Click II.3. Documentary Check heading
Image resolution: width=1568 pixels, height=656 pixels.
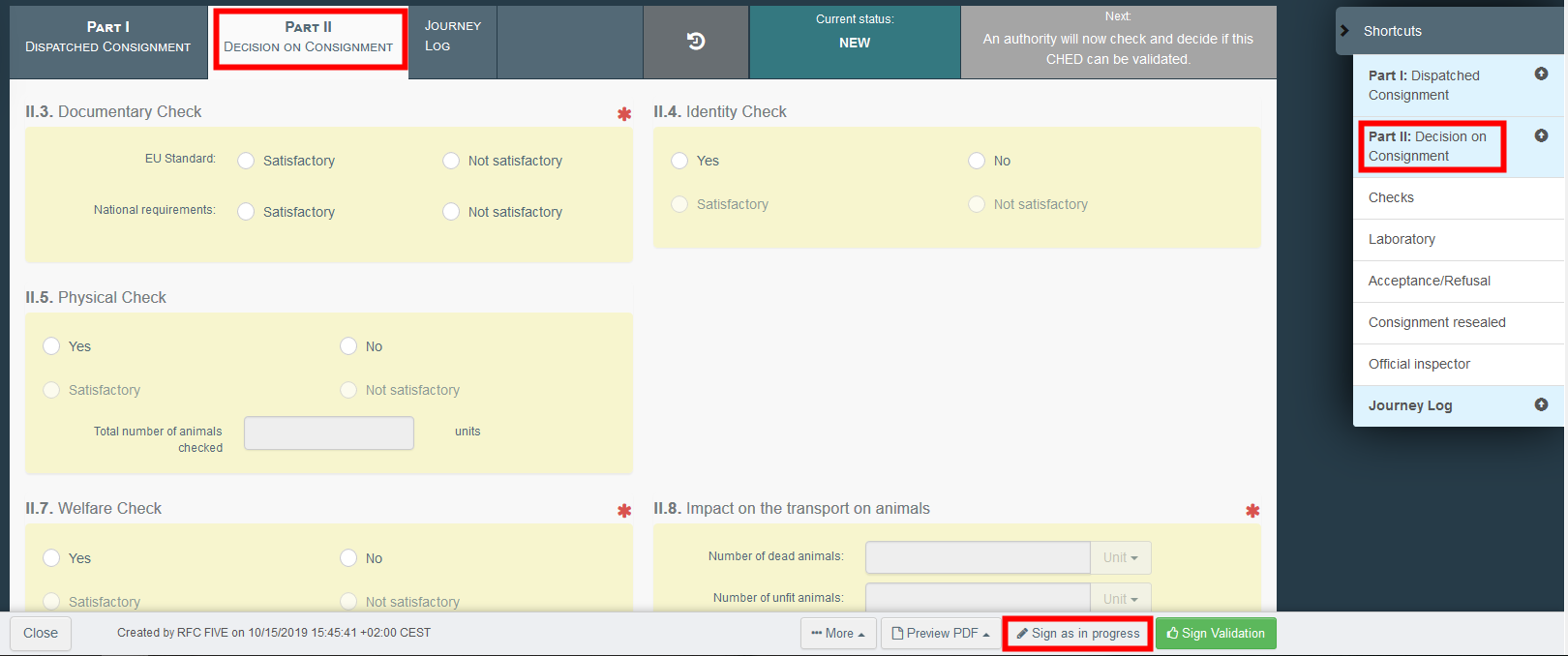coord(113,111)
